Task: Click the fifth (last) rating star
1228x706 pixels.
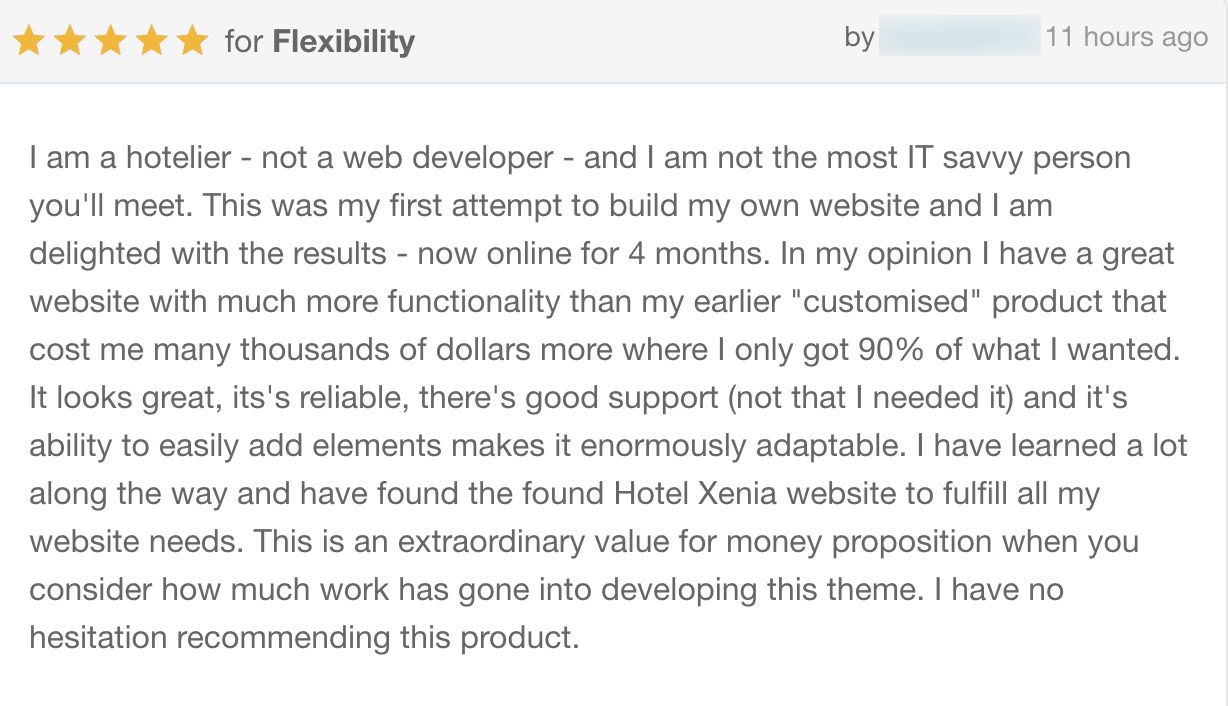Action: point(190,41)
